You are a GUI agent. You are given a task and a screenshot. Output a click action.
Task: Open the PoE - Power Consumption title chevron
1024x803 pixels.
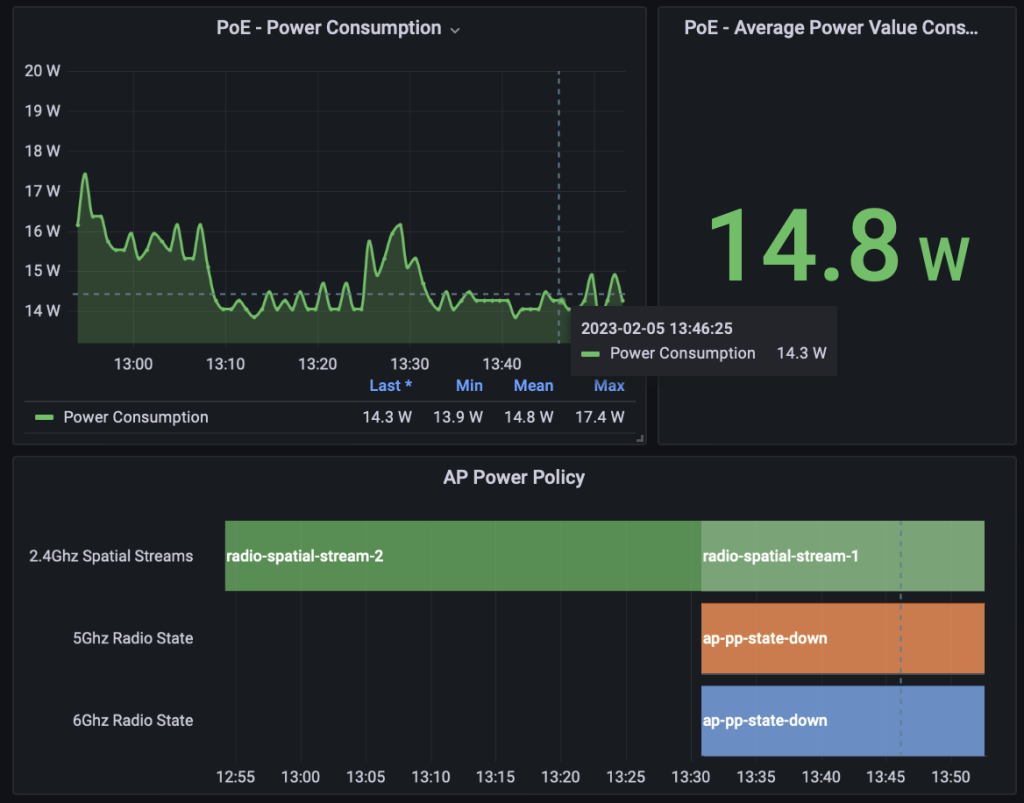click(x=455, y=30)
